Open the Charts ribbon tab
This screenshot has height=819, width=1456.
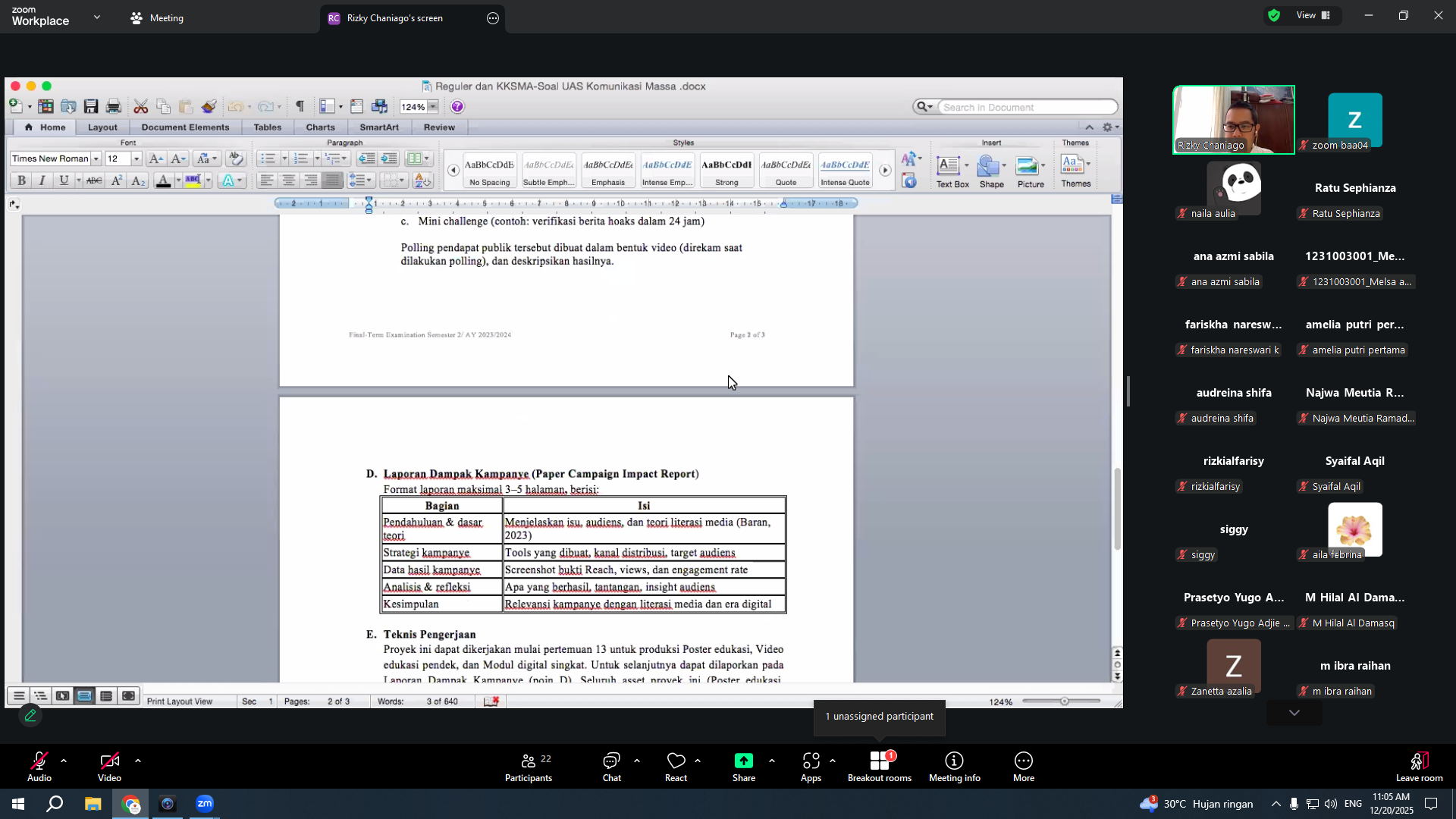320,127
